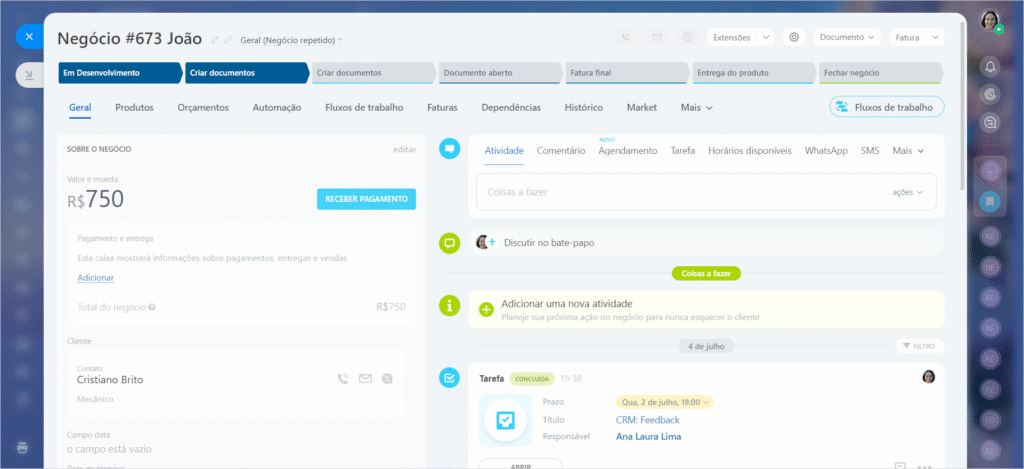This screenshot has width=1024, height=469.
Task: Click the pencil icon beside the deal title
Action: 215,40
